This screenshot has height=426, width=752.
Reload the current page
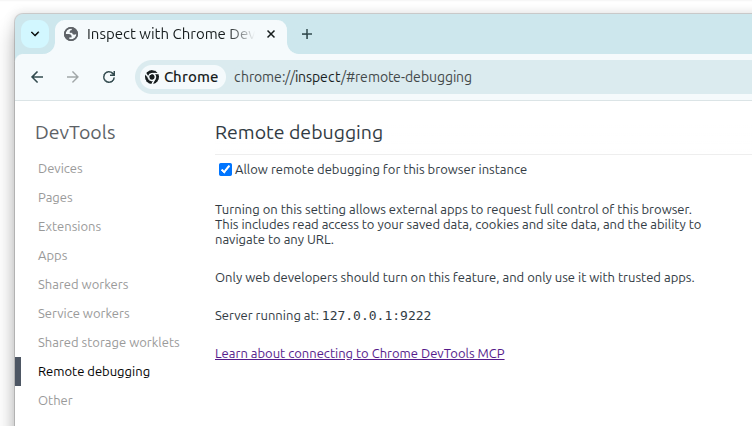(109, 77)
